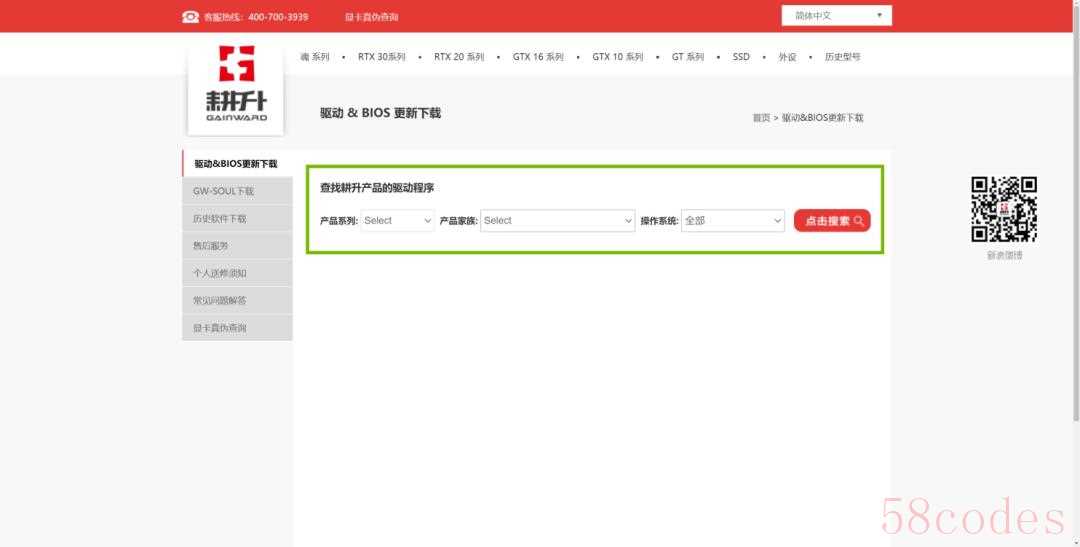The image size is (1080, 547).
Task: Select GW-SOUL下载 in the sidebar
Action: pyautogui.click(x=223, y=191)
